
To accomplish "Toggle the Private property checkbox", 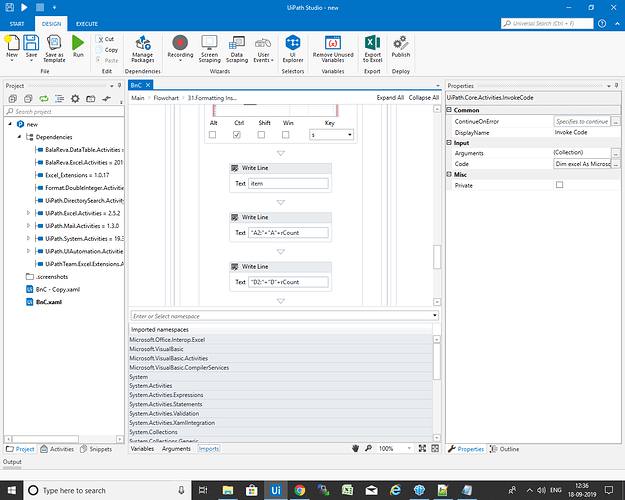I will tap(560, 185).
